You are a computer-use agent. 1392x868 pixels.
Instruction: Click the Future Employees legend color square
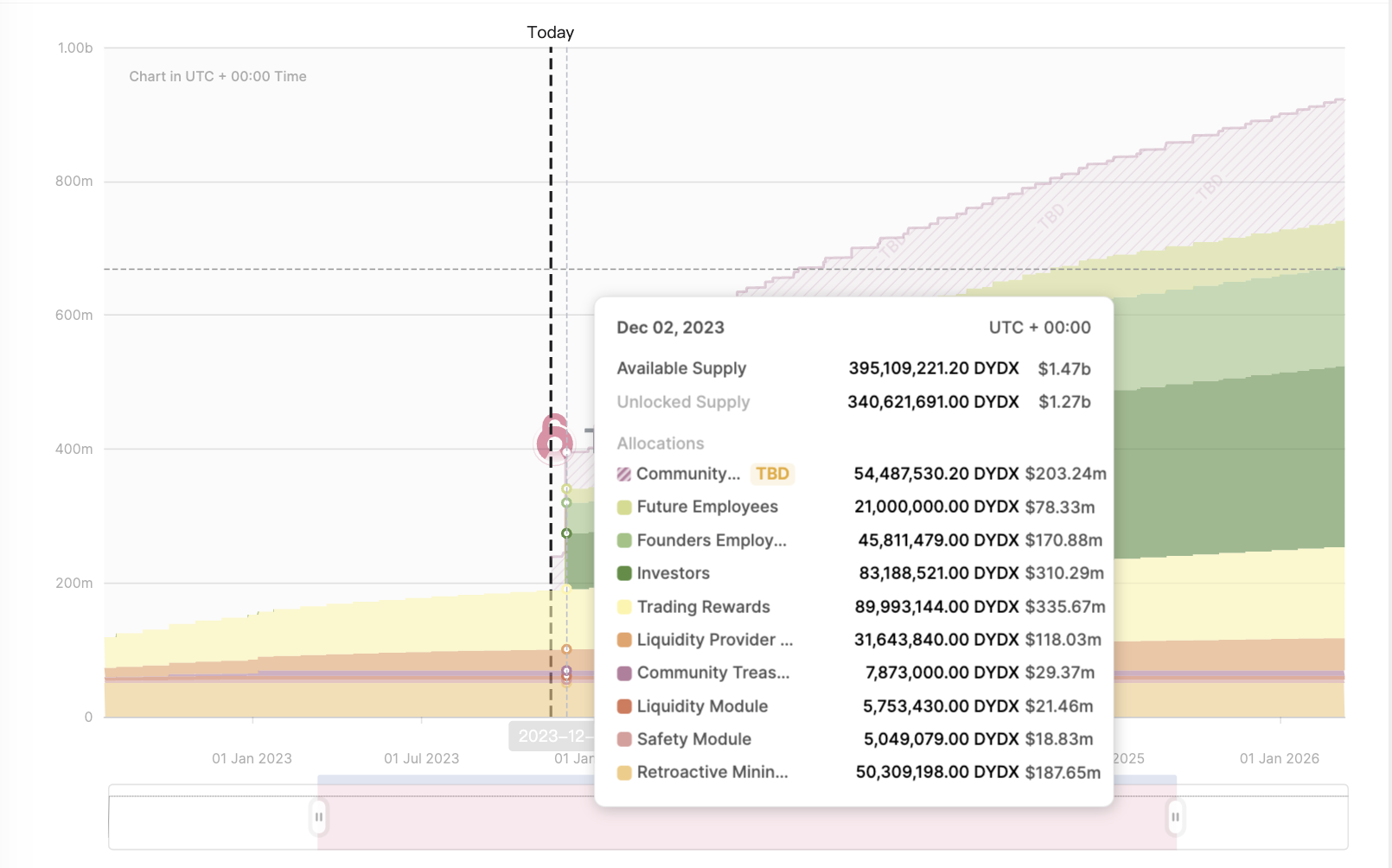pyautogui.click(x=624, y=507)
